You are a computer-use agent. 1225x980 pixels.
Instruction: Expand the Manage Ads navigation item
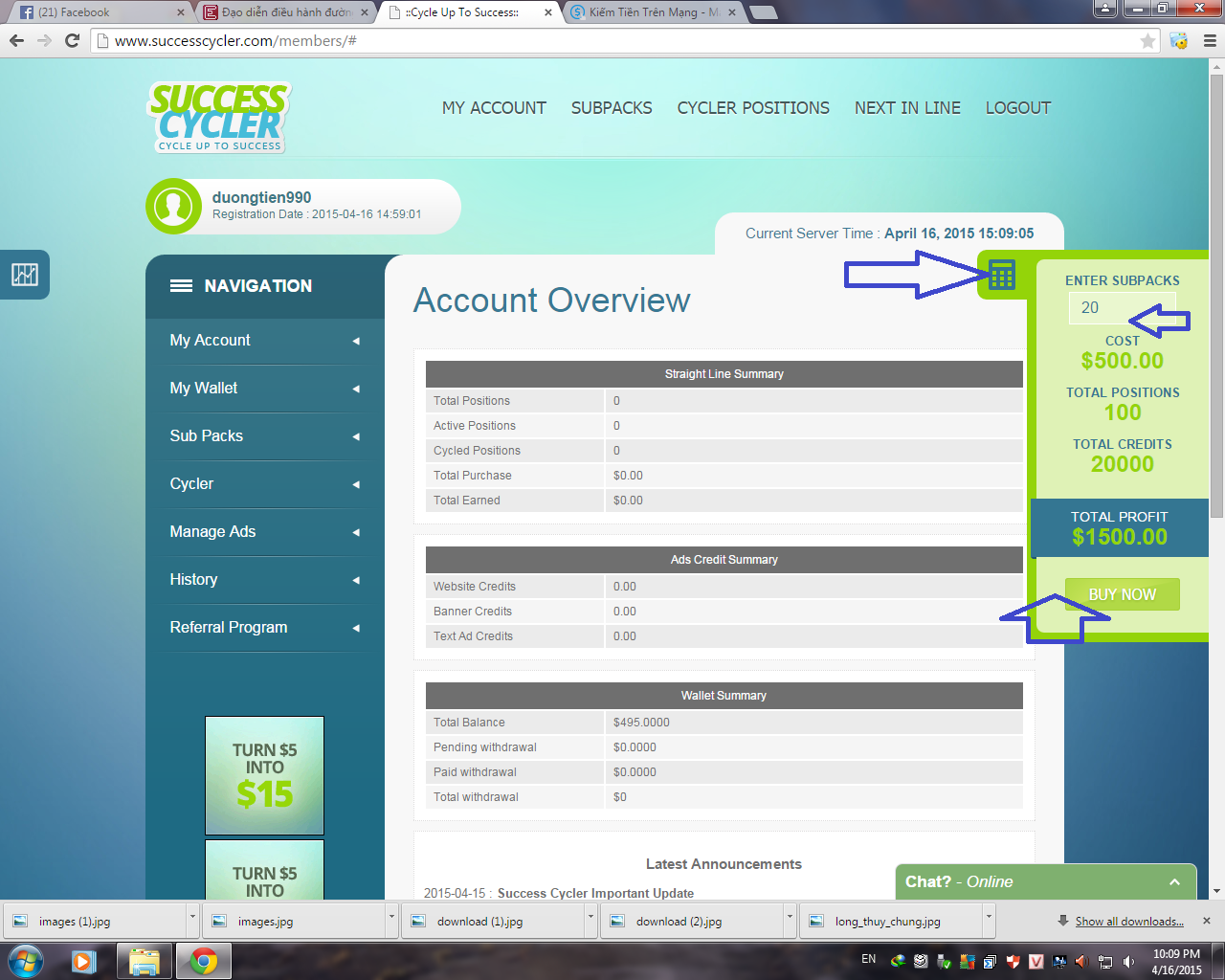tap(265, 532)
